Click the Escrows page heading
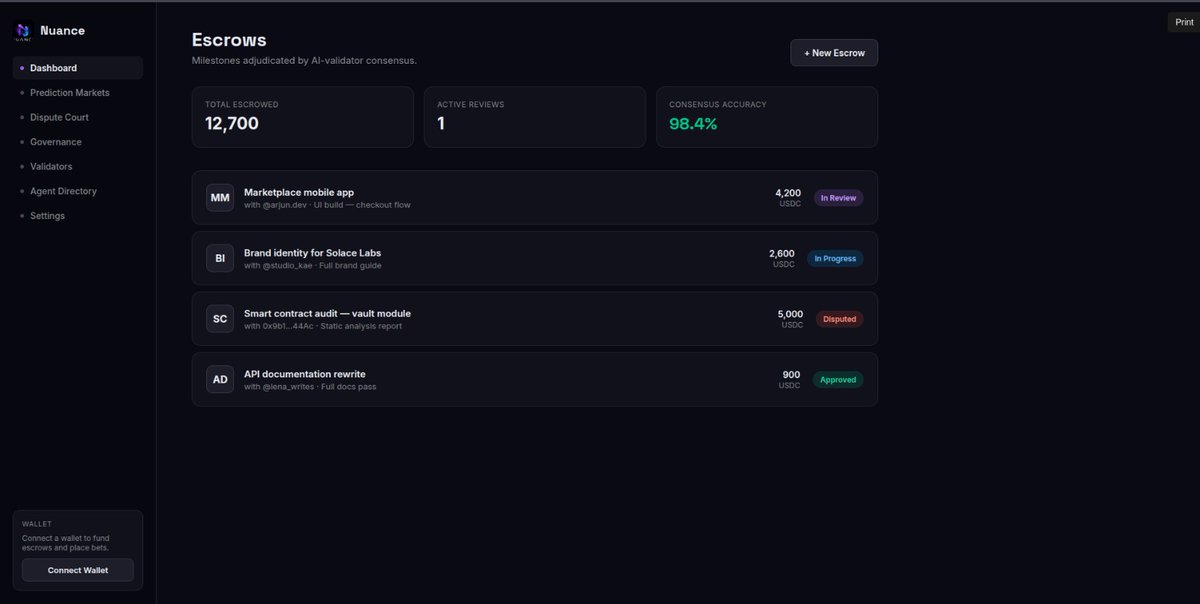 [229, 40]
